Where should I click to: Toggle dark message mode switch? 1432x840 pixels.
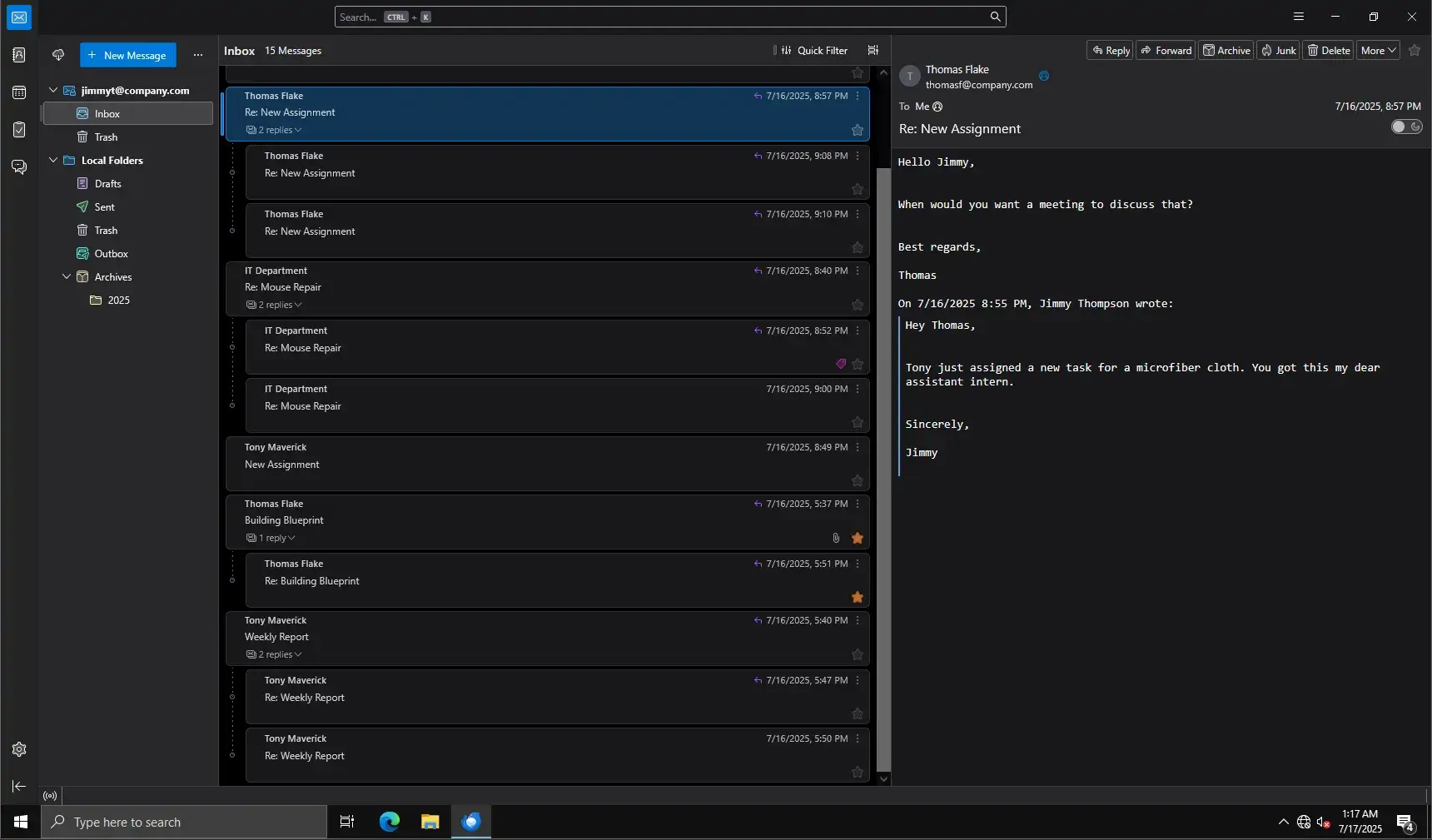pos(1406,127)
